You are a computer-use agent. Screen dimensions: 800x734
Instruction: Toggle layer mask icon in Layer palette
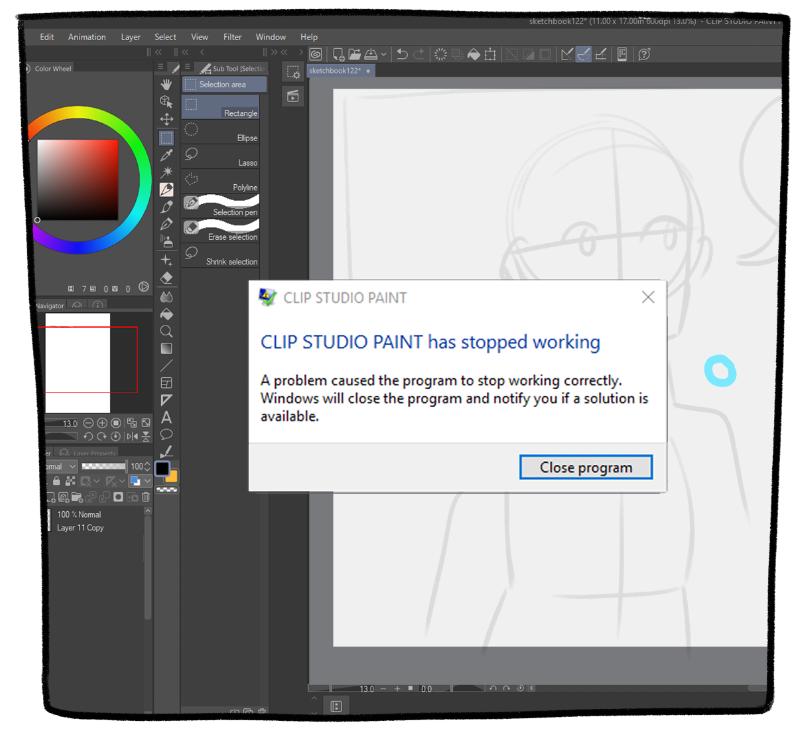click(118, 497)
